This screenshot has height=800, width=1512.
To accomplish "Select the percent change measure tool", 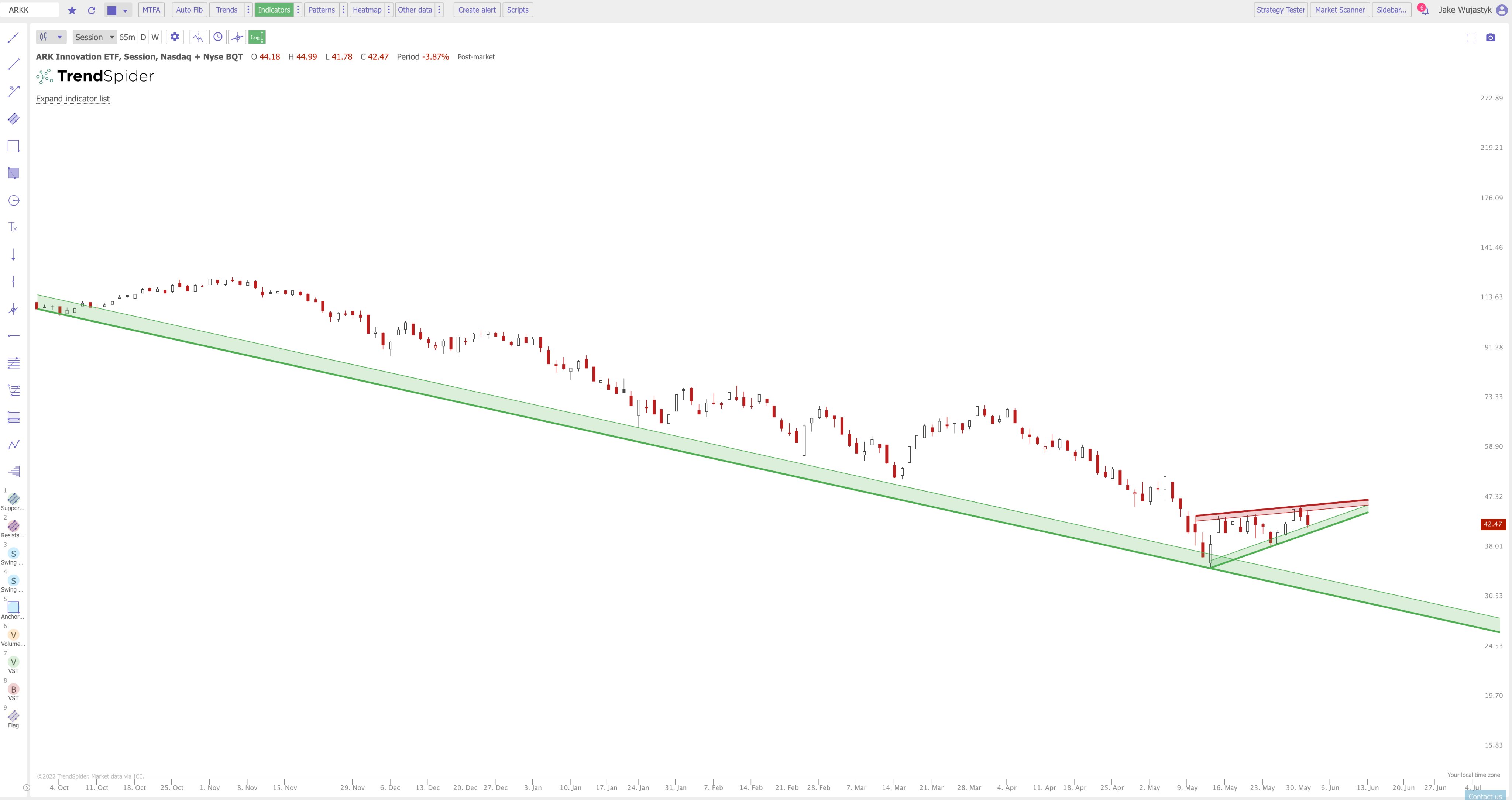I will point(13,91).
